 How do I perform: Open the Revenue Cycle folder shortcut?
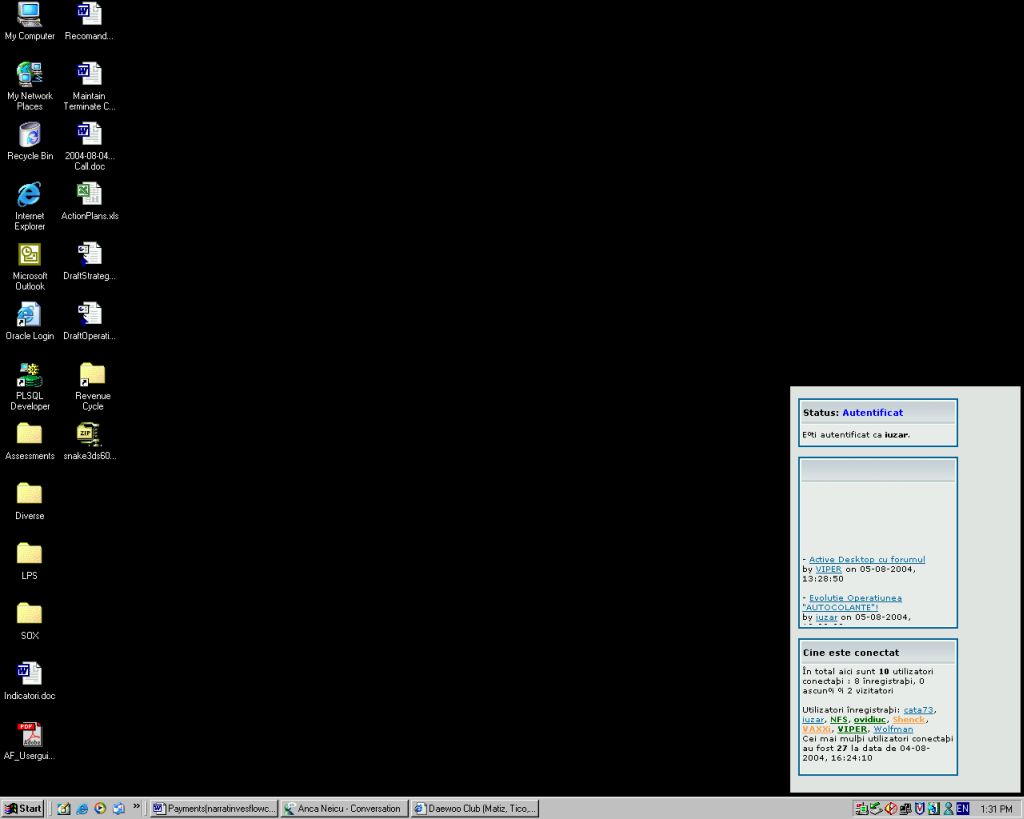tap(92, 375)
